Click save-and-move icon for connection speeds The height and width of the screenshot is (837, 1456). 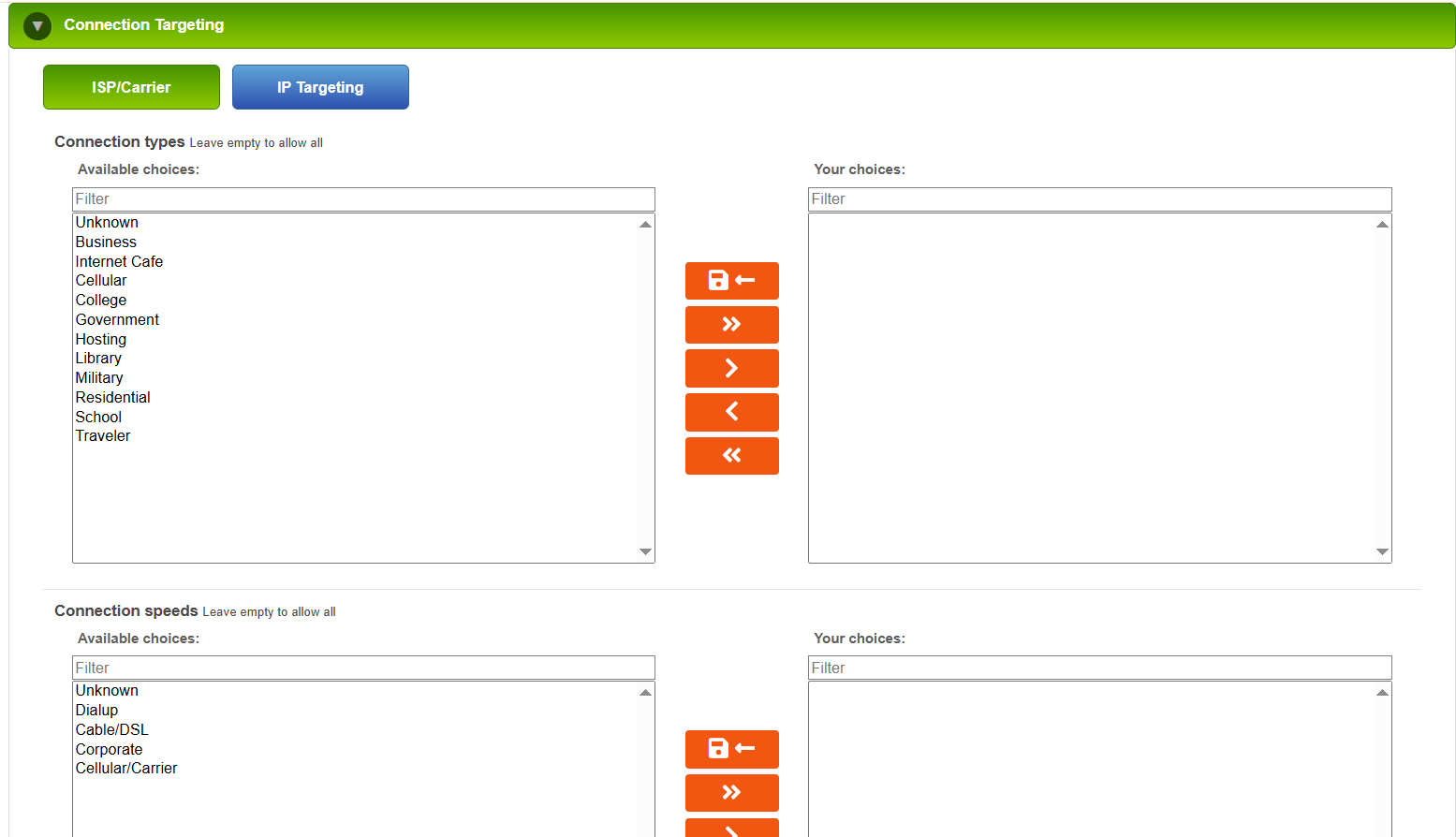[732, 749]
